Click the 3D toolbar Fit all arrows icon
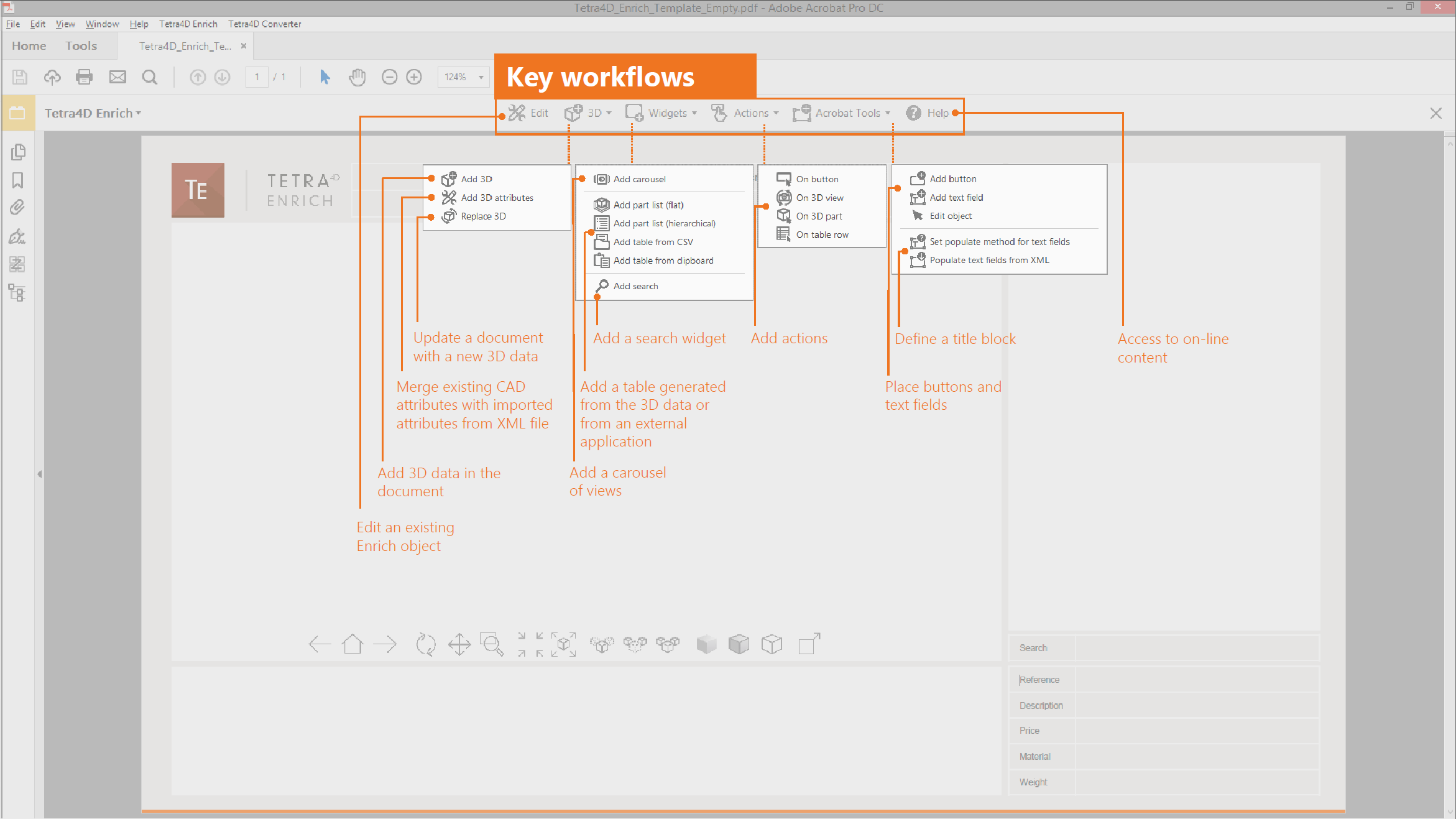1456x819 pixels. [x=530, y=644]
